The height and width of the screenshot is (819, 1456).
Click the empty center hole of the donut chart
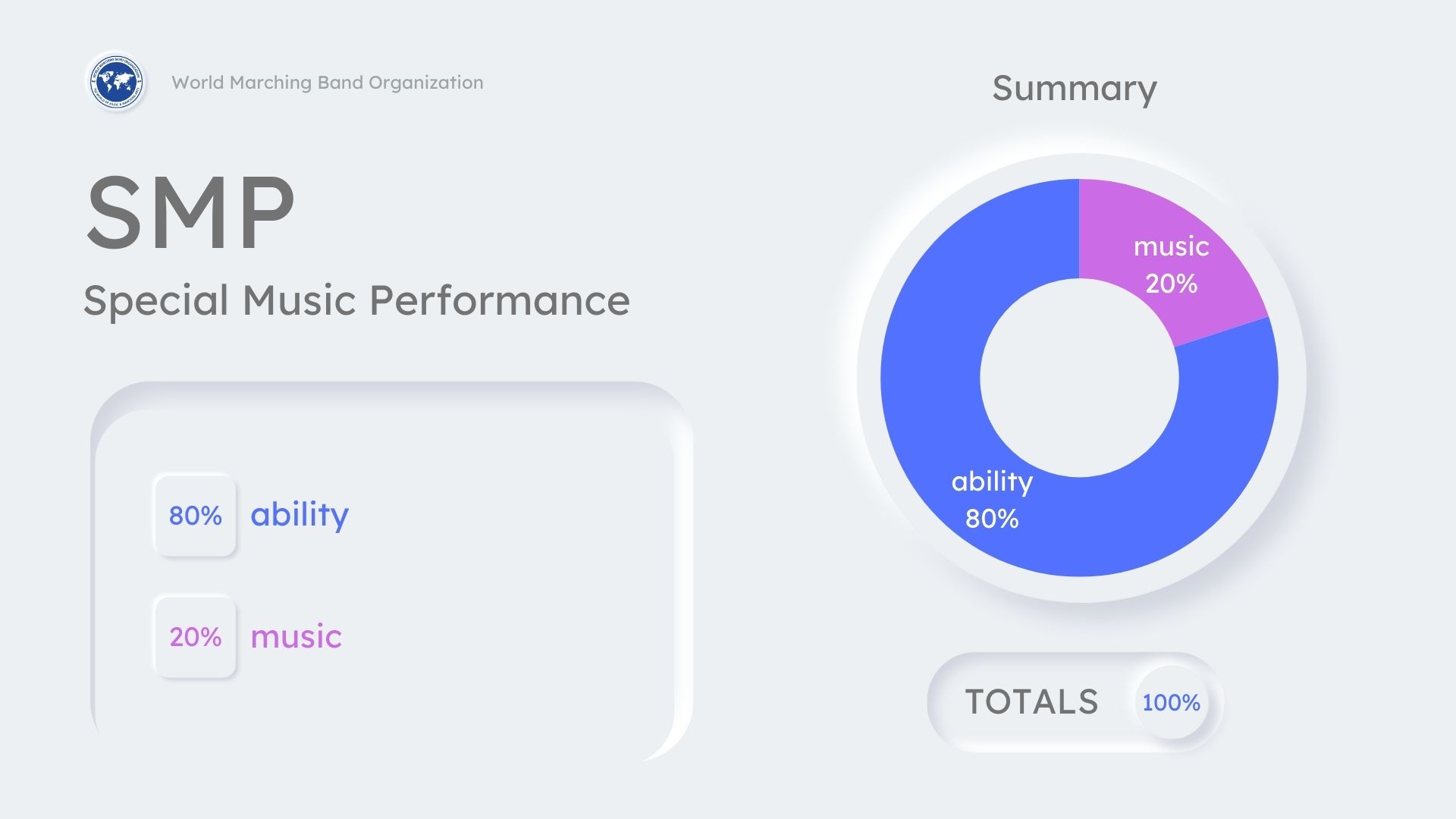(x=1079, y=378)
